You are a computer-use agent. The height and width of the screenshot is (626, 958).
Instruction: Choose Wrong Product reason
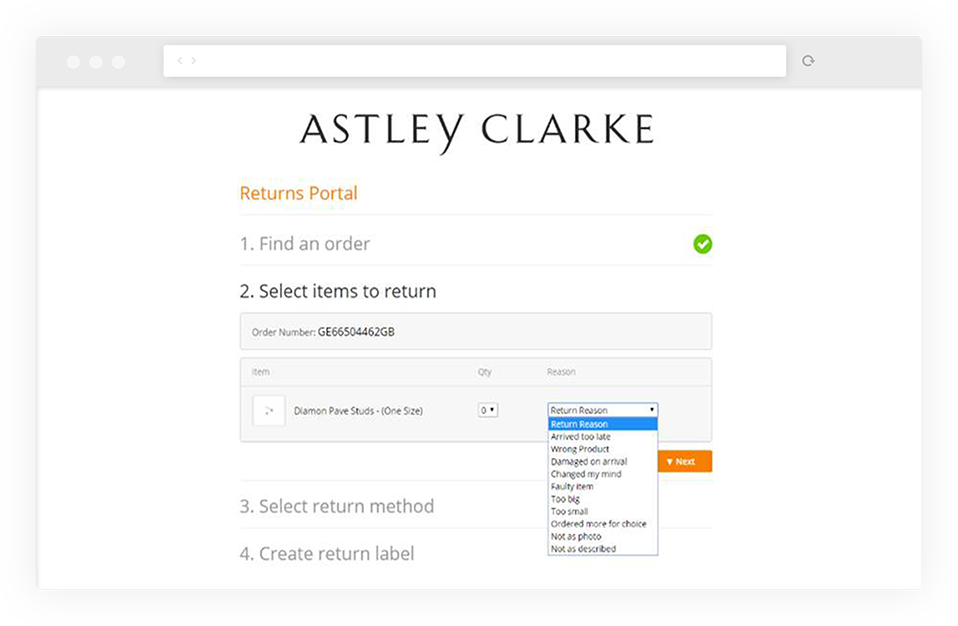[x=602, y=449]
